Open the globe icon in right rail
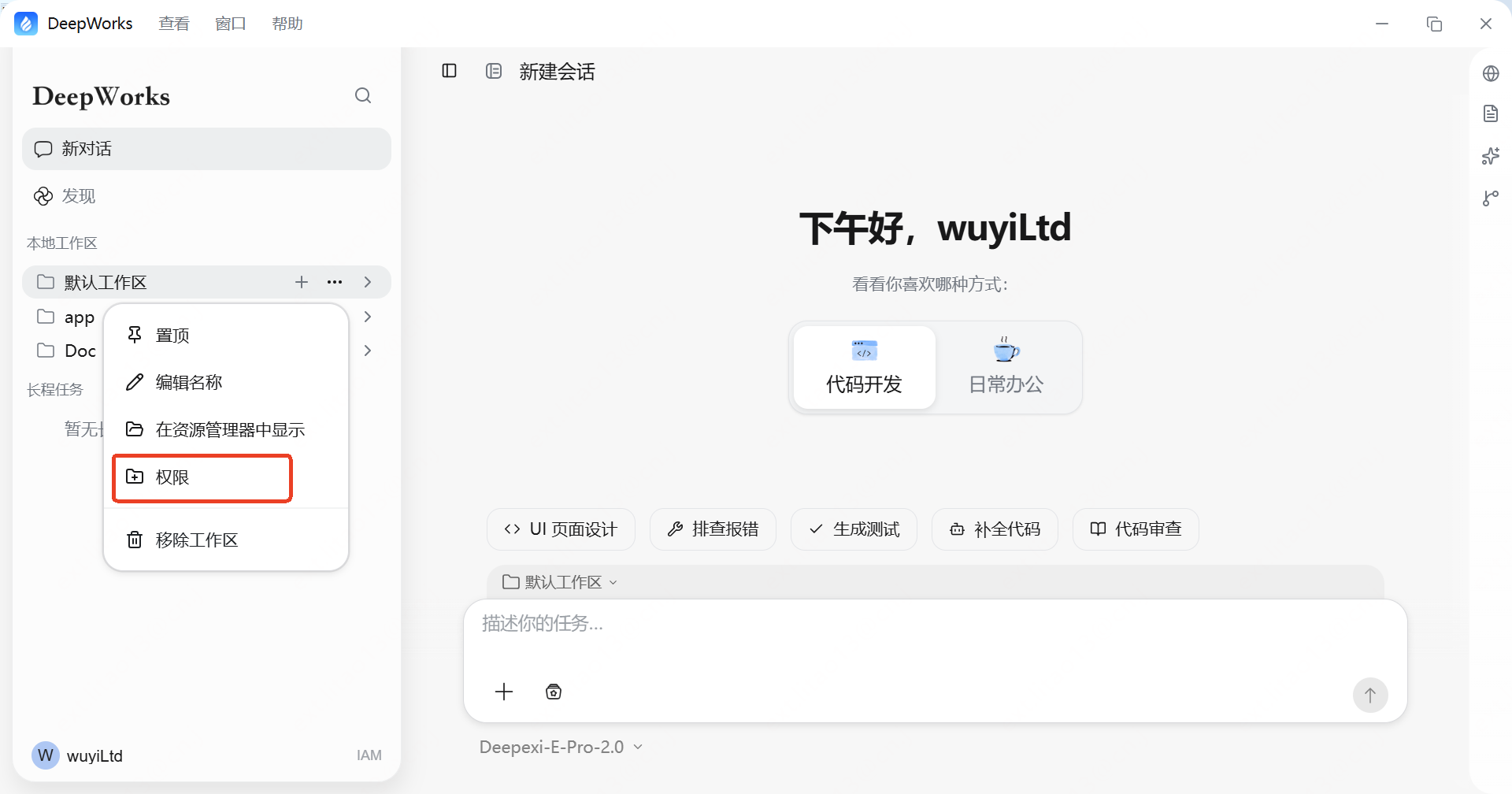The image size is (1512, 794). [x=1491, y=73]
